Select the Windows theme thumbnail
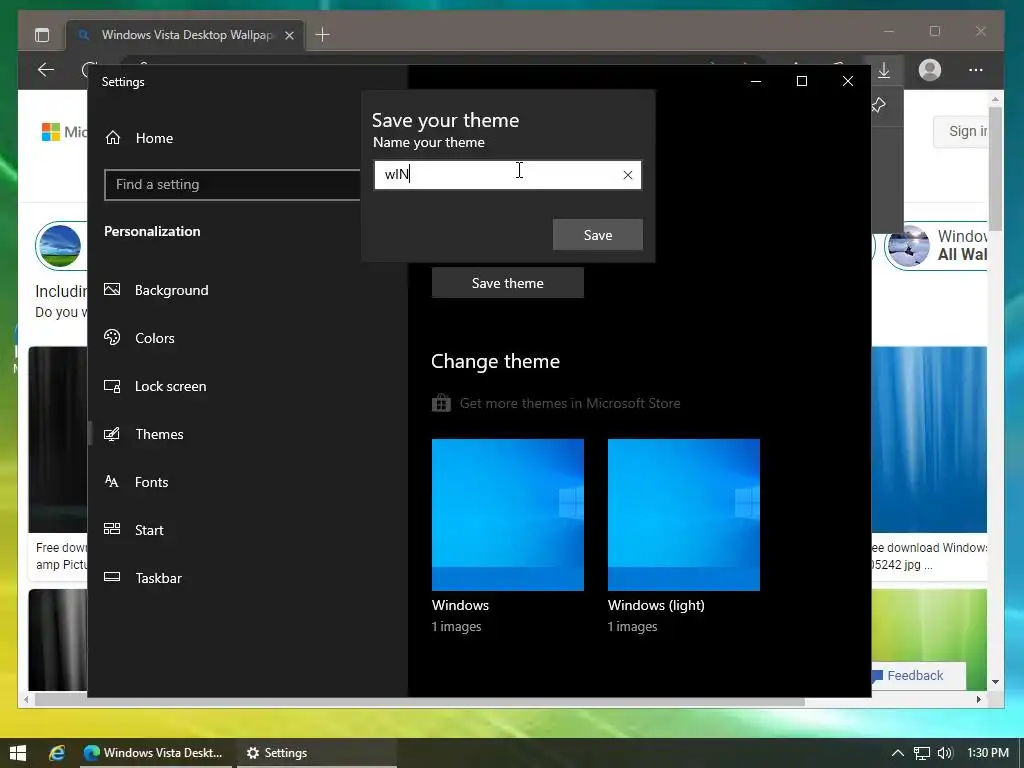 click(x=507, y=515)
